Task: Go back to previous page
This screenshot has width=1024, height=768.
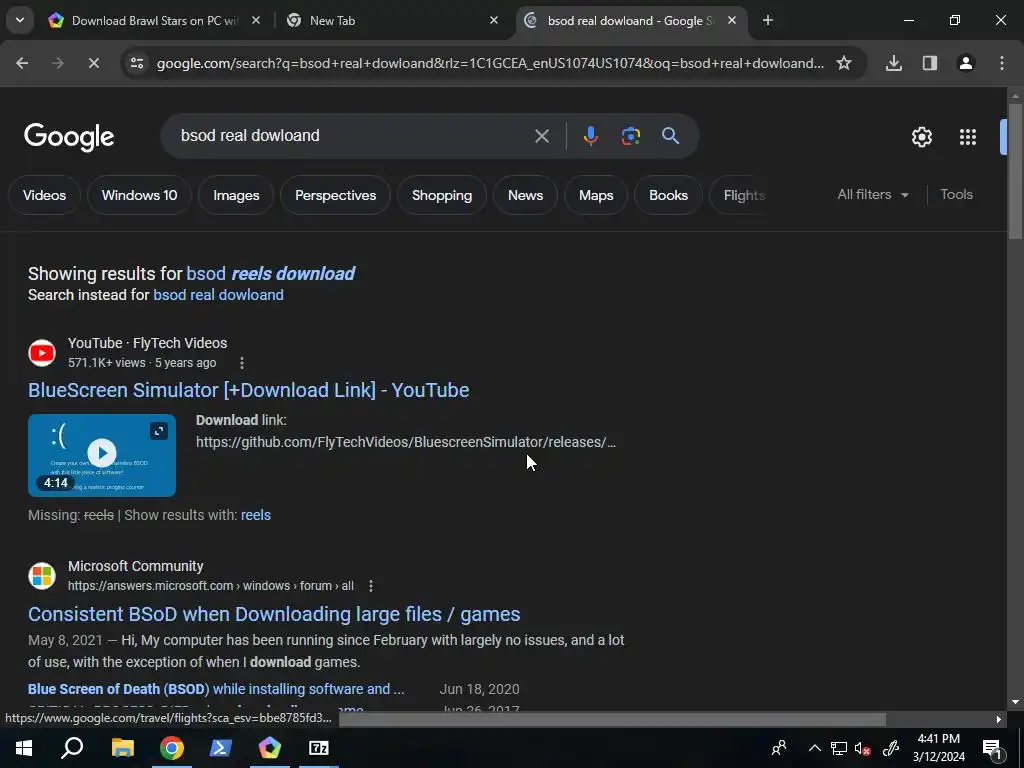Action: (x=22, y=63)
